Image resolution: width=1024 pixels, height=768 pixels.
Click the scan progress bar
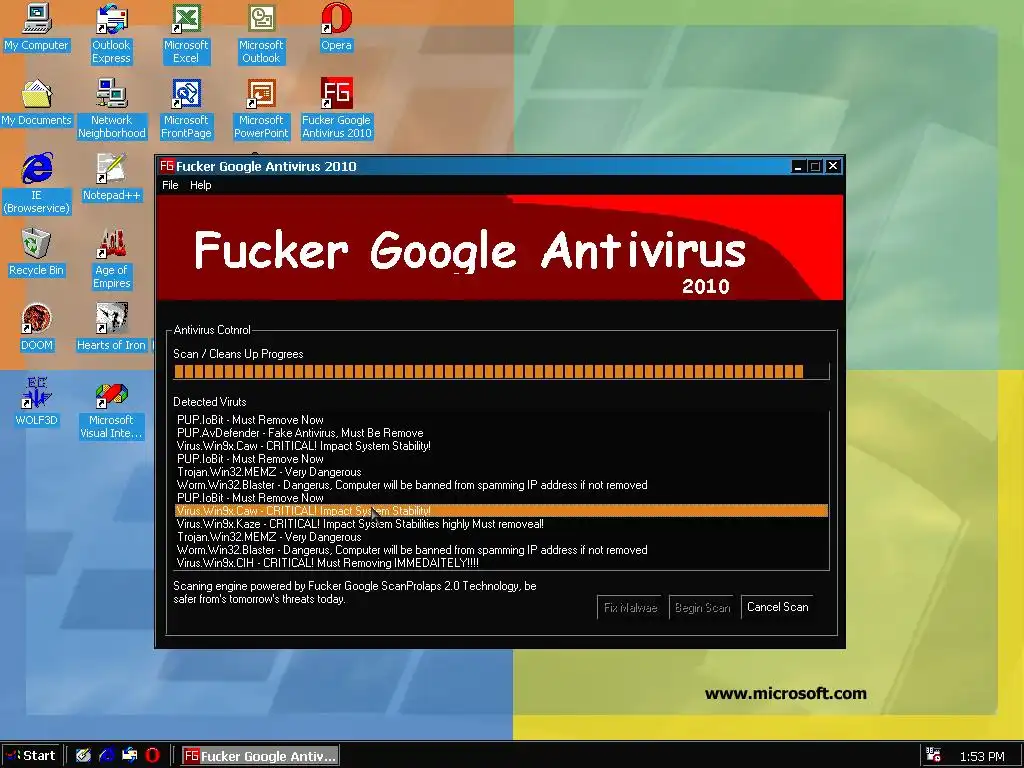(501, 372)
